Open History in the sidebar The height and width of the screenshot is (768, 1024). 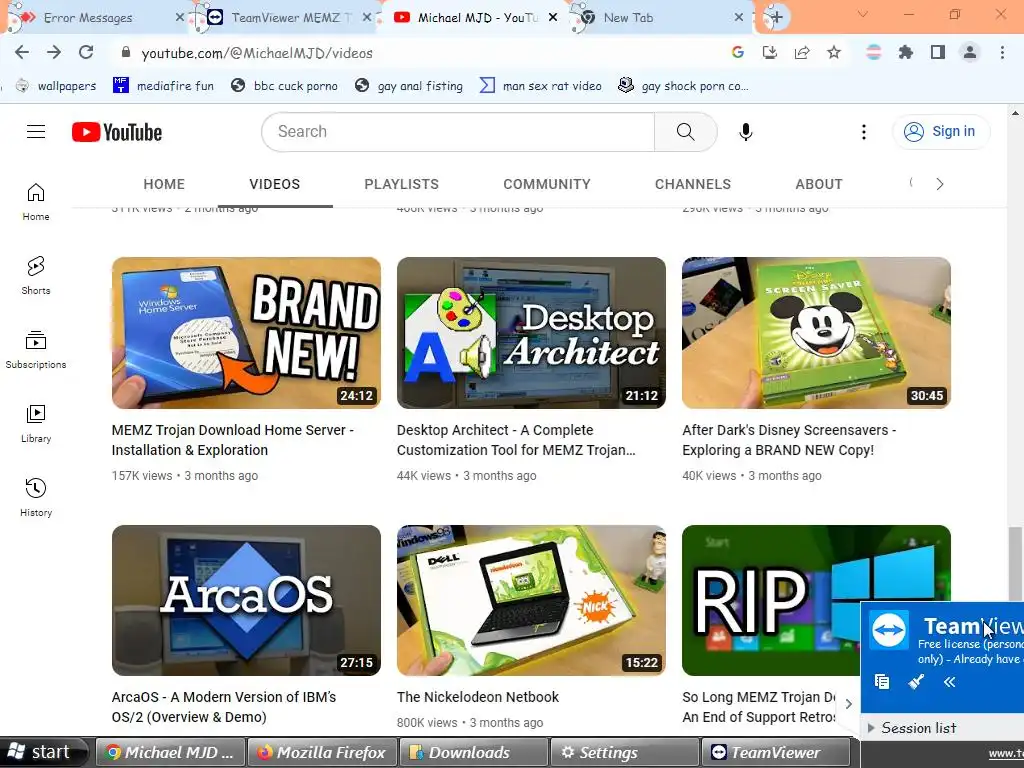tap(36, 498)
